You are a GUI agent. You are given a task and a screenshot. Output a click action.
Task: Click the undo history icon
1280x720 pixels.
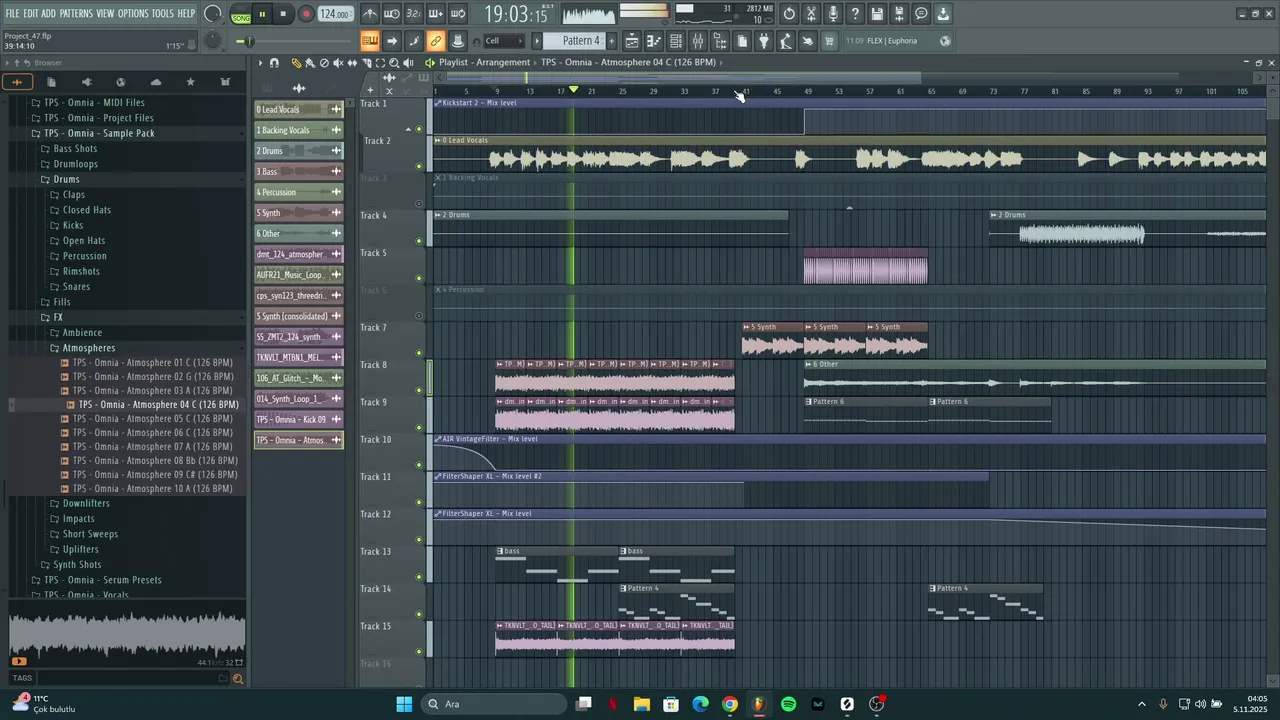pos(789,14)
